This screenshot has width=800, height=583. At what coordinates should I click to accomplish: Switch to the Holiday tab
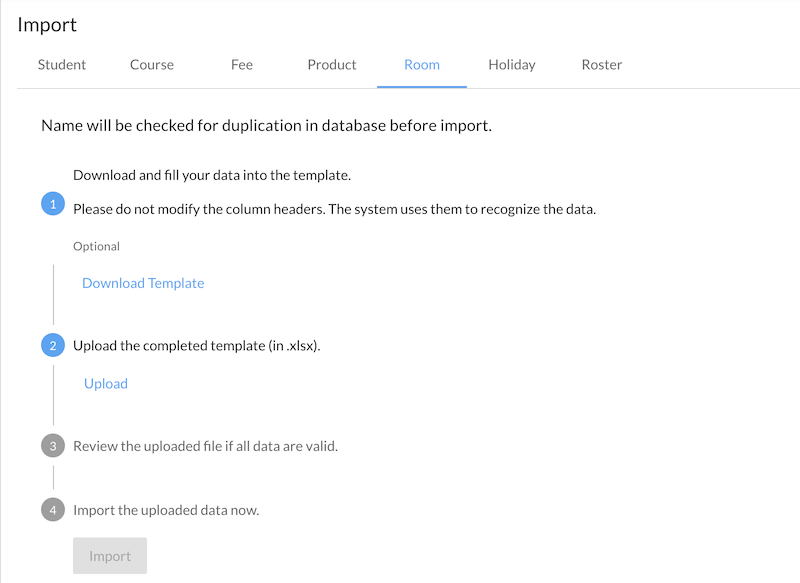pyautogui.click(x=512, y=65)
